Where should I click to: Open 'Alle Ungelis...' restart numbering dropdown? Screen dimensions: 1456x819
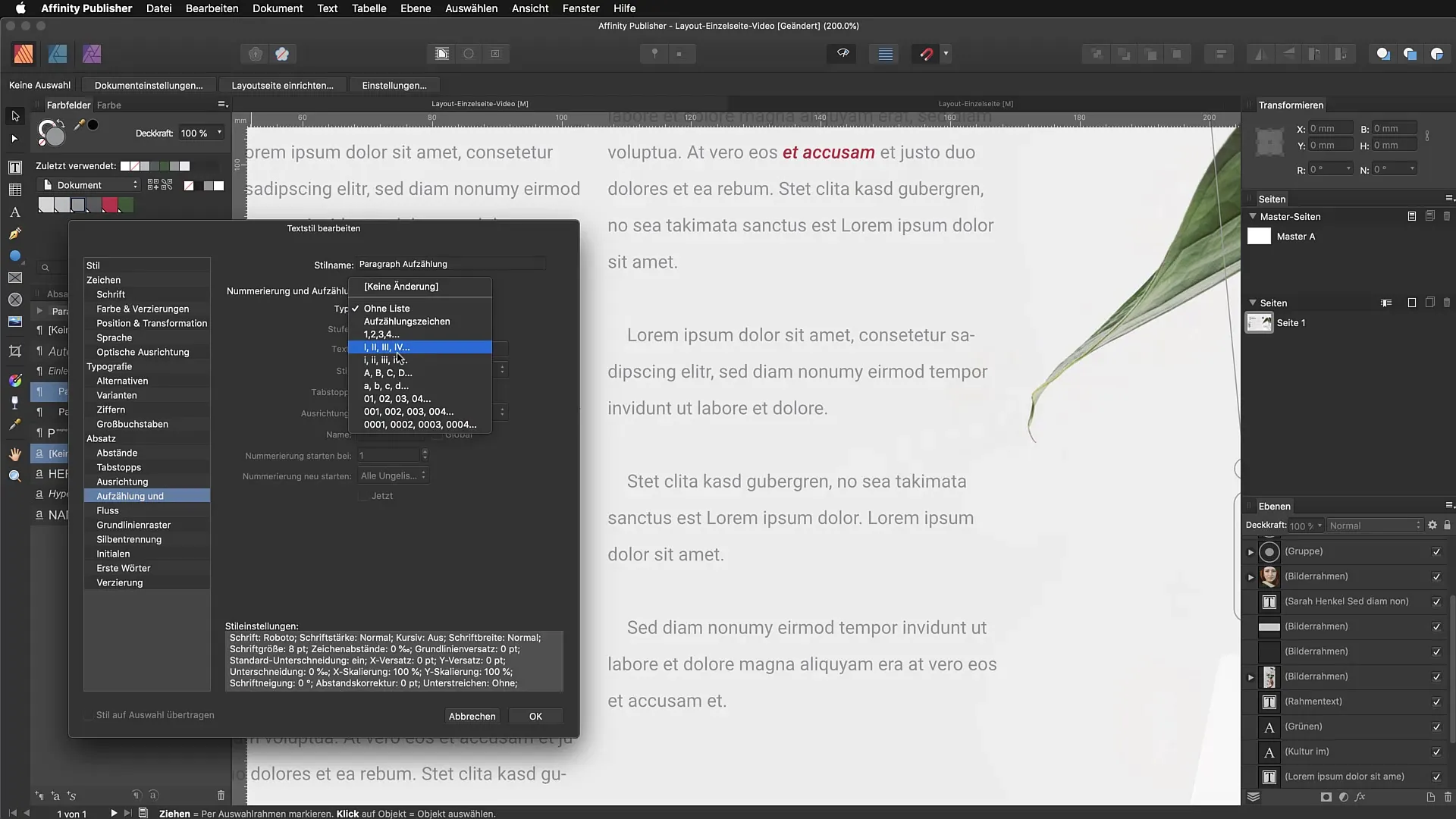pos(393,475)
